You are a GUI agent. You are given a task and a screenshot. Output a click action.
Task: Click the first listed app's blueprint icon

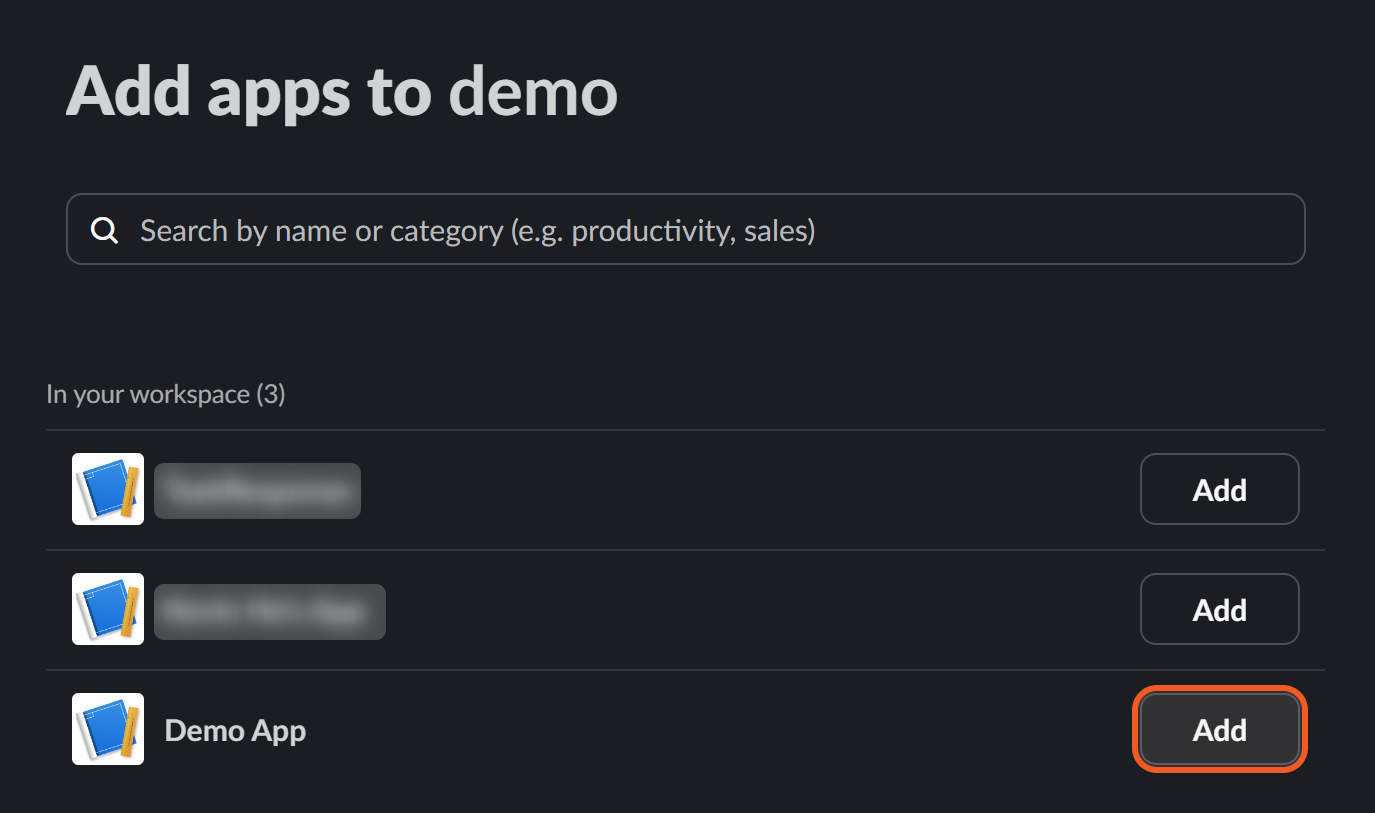click(x=108, y=489)
